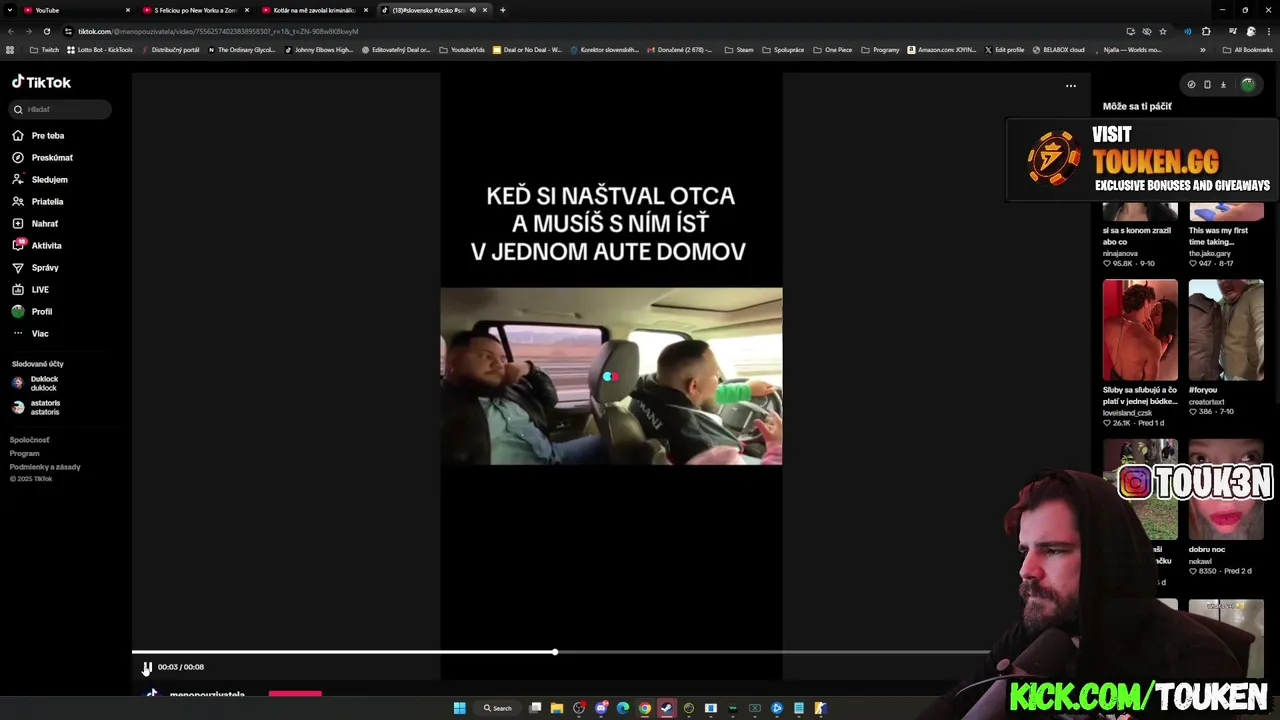Open the browser extensions puzzle icon
1280x720 pixels.
(1206, 31)
